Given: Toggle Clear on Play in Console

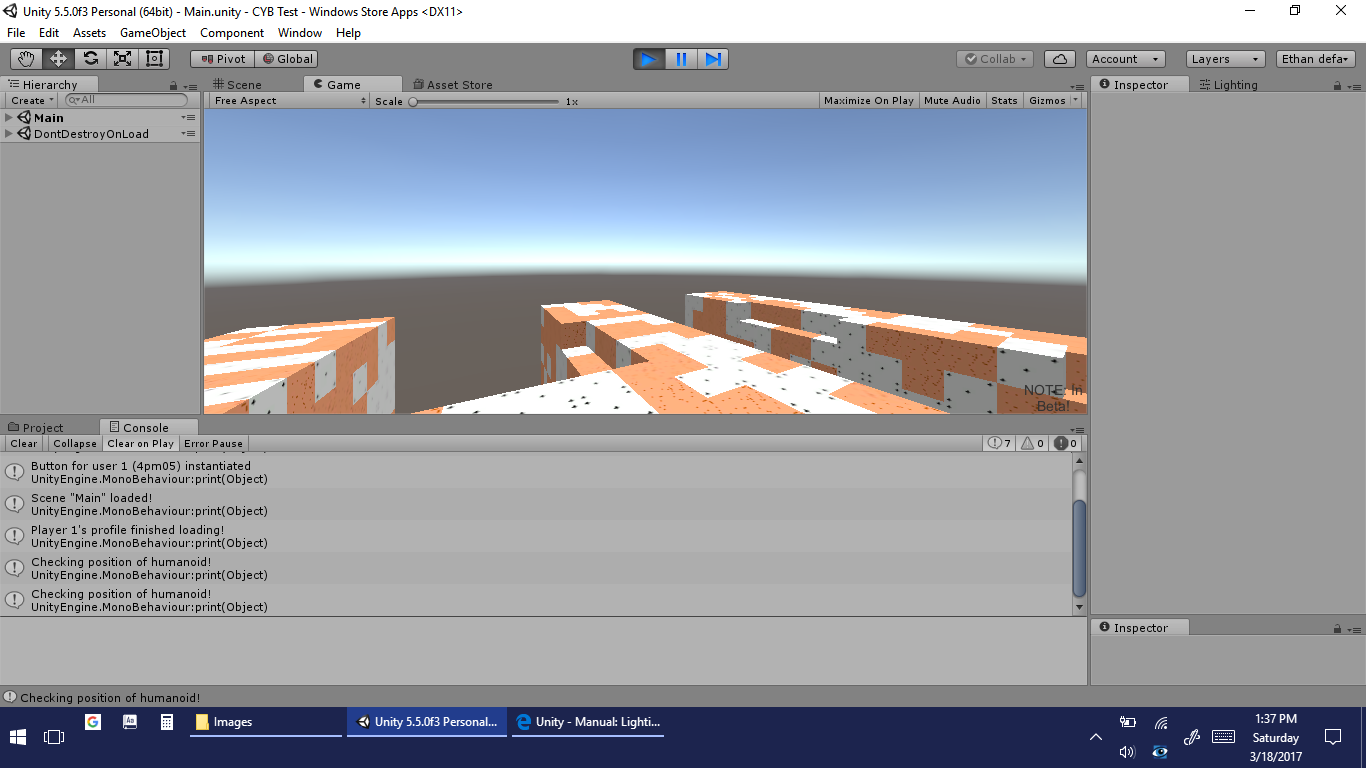Looking at the screenshot, I should 140,444.
